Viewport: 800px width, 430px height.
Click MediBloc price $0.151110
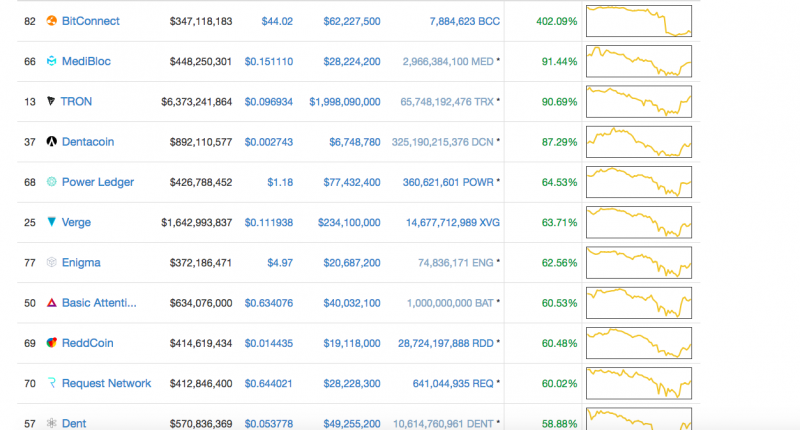pos(269,62)
